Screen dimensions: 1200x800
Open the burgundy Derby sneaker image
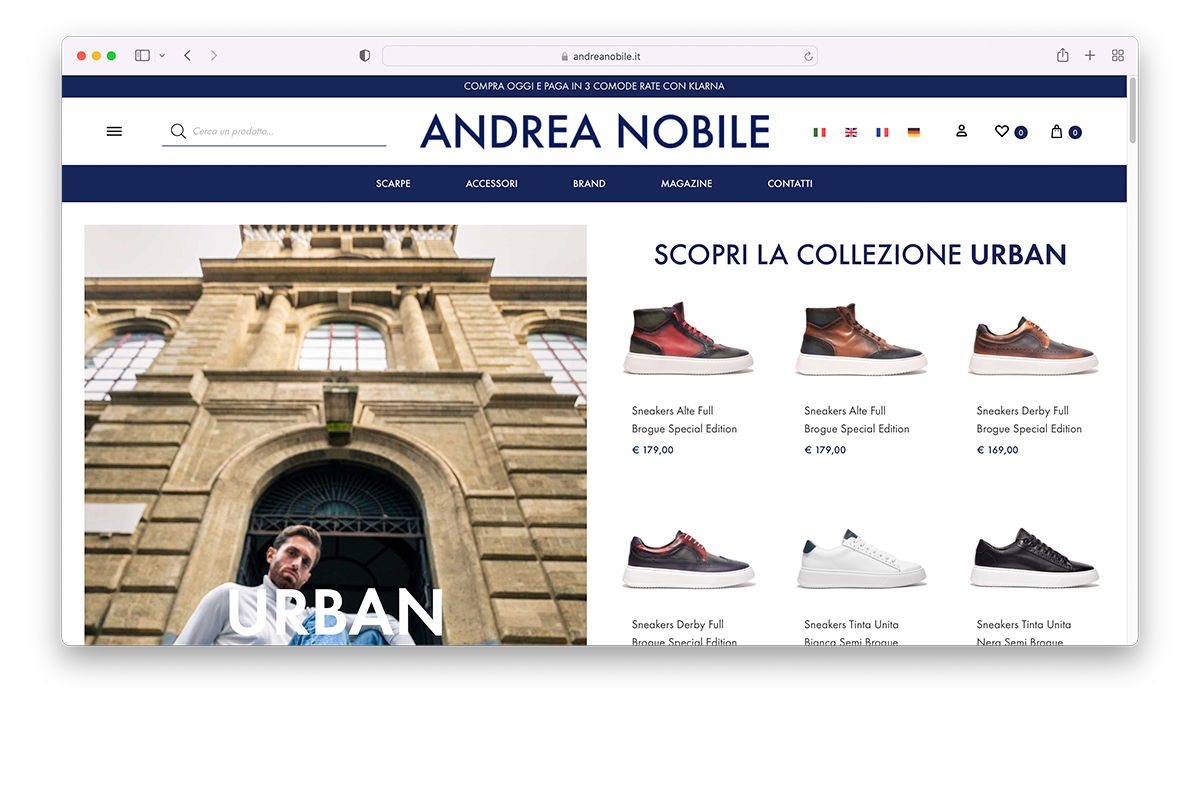click(688, 560)
